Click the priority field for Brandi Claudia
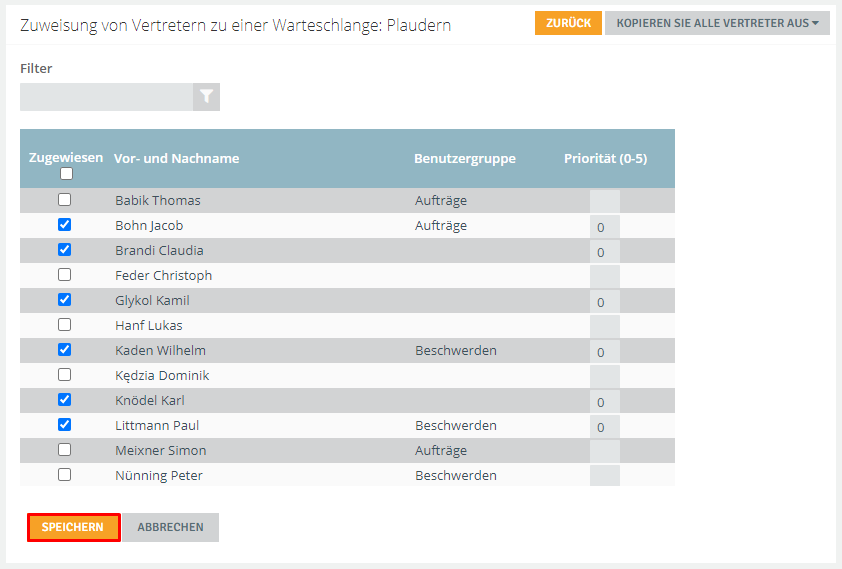Image resolution: width=842 pixels, height=569 pixels. tap(605, 252)
